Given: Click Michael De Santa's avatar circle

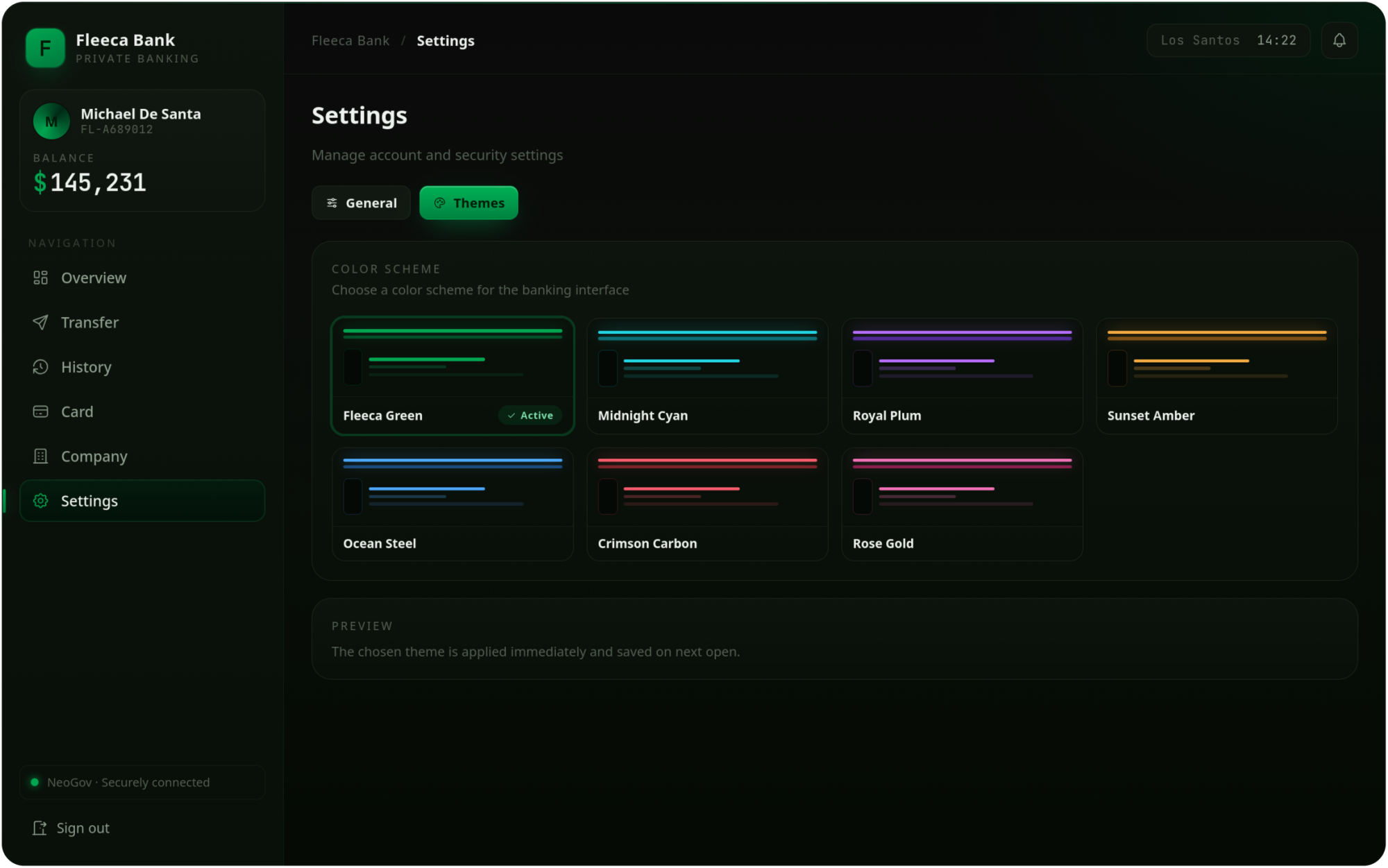Looking at the screenshot, I should click(51, 121).
